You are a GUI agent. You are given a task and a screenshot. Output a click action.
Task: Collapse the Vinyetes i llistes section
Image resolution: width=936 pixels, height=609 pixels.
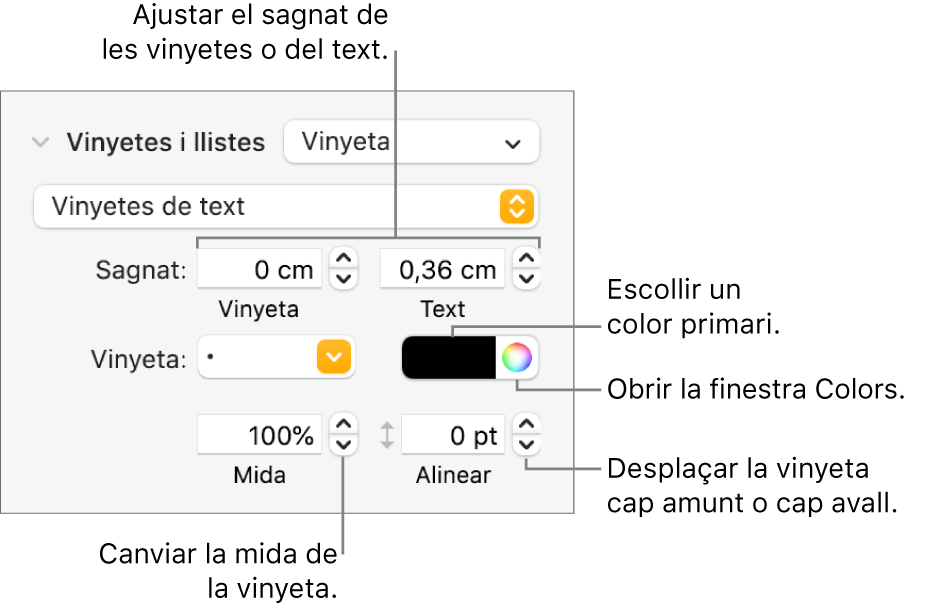(x=41, y=143)
